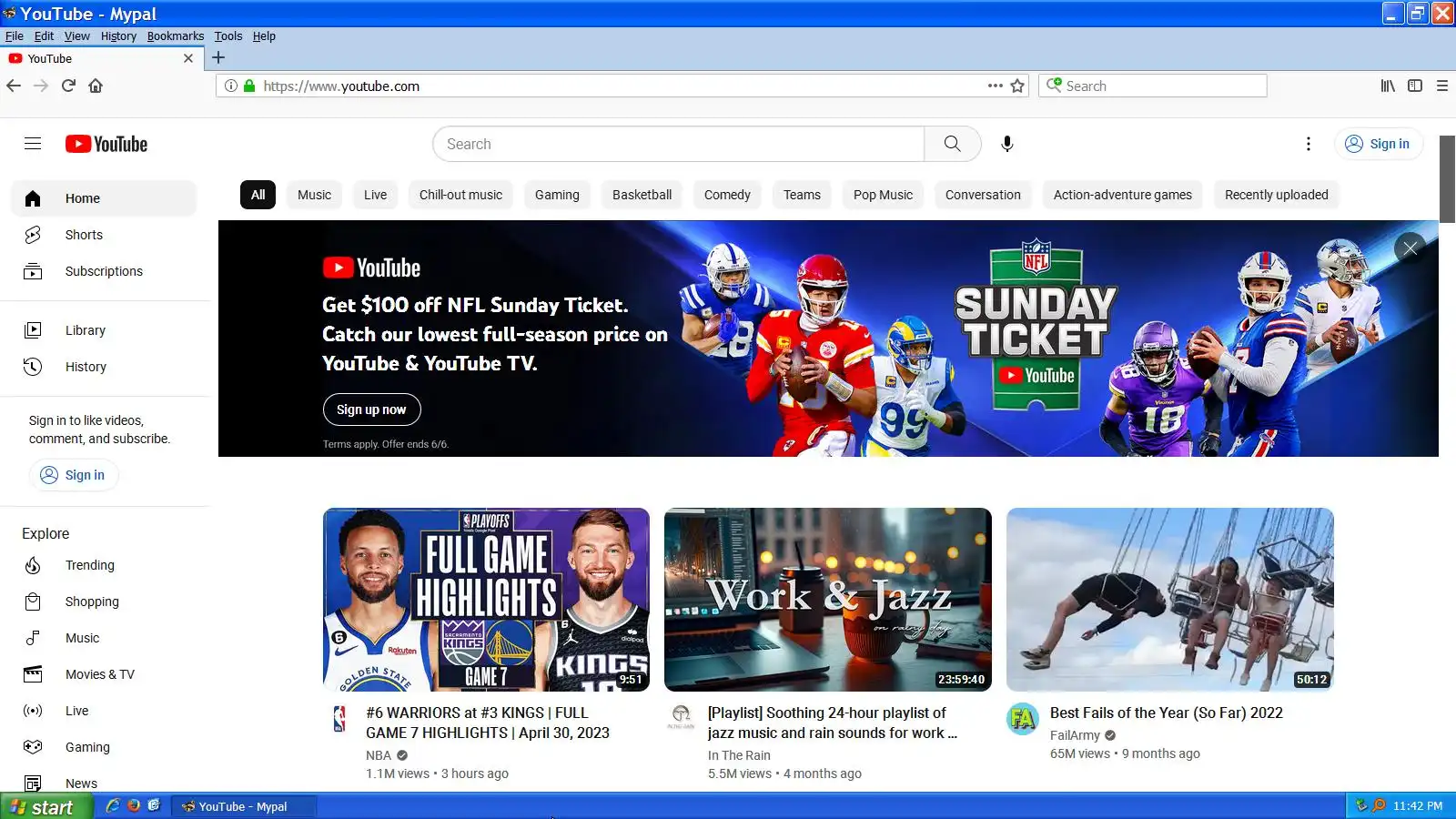This screenshot has width=1456, height=819.
Task: Open the three-dot settings menu on YouTube
Action: 1309,144
